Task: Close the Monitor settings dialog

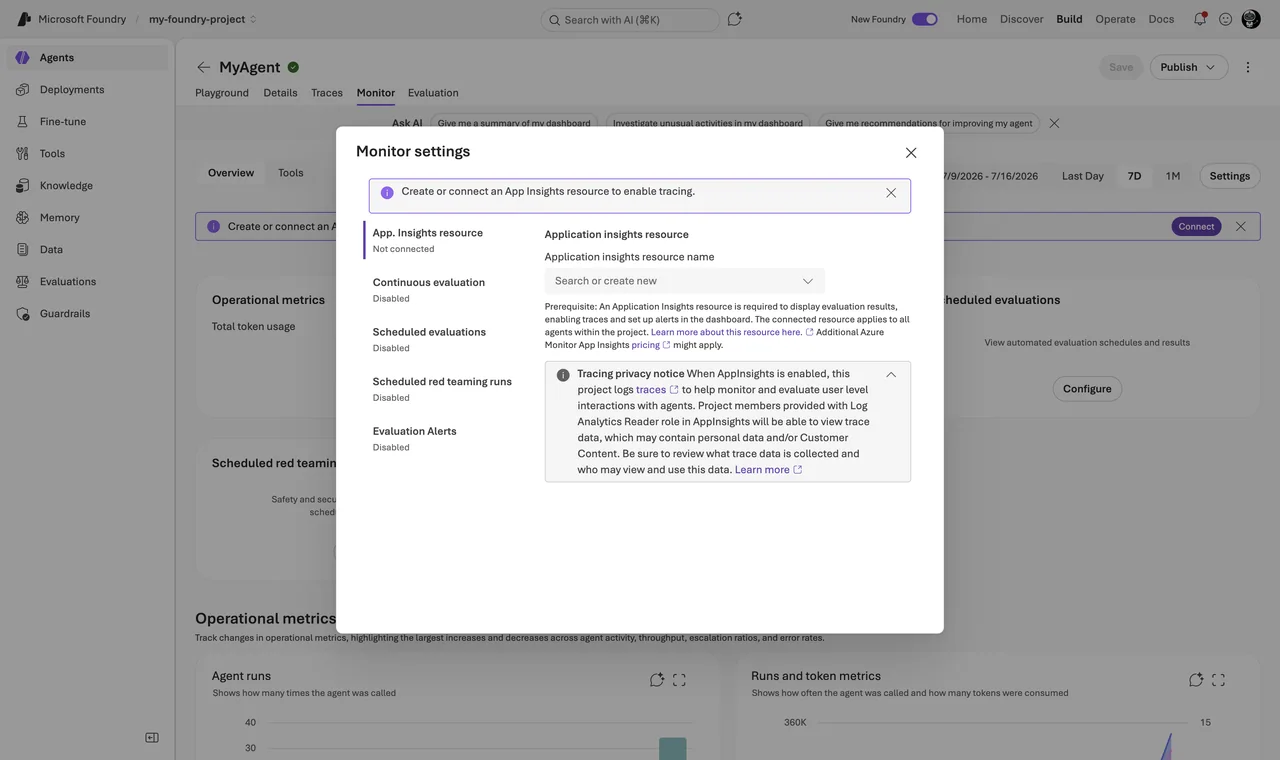Action: [911, 153]
